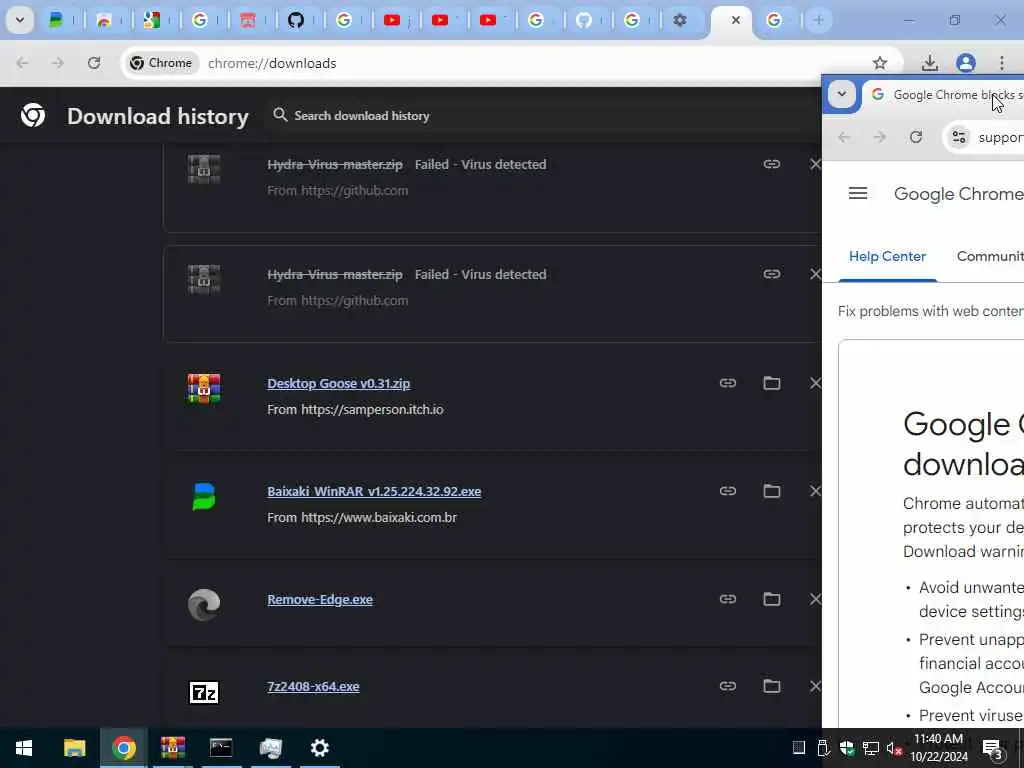Reload the downloads page
The height and width of the screenshot is (768, 1024).
(94, 63)
